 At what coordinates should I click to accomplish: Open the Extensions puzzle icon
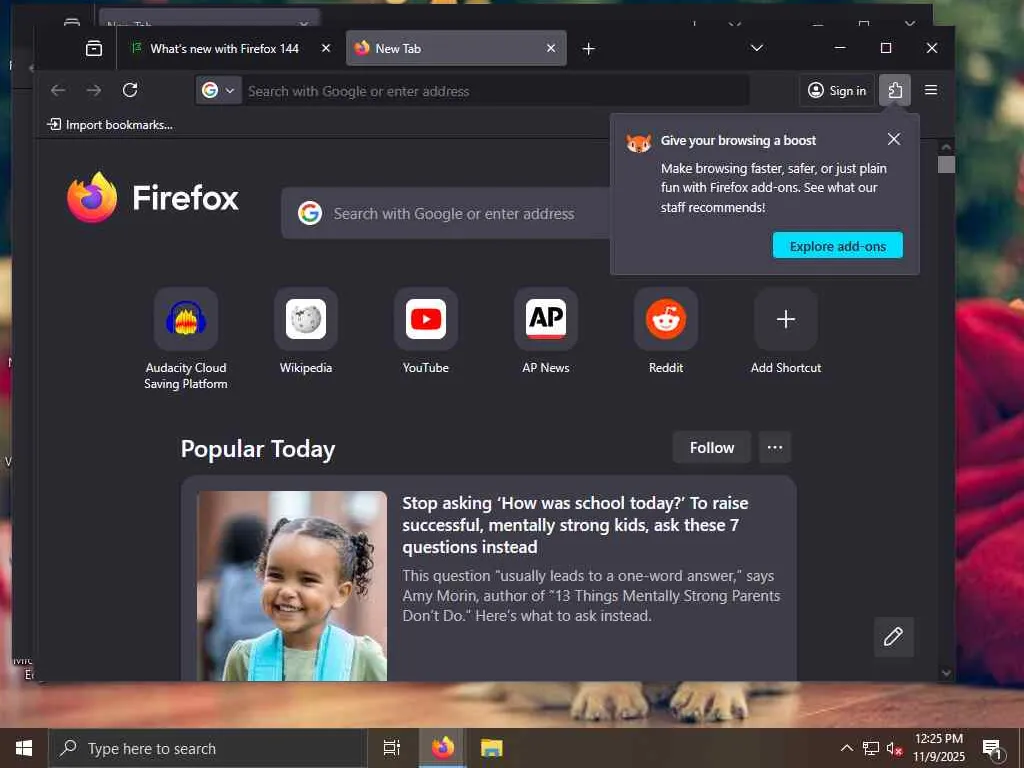click(x=895, y=90)
